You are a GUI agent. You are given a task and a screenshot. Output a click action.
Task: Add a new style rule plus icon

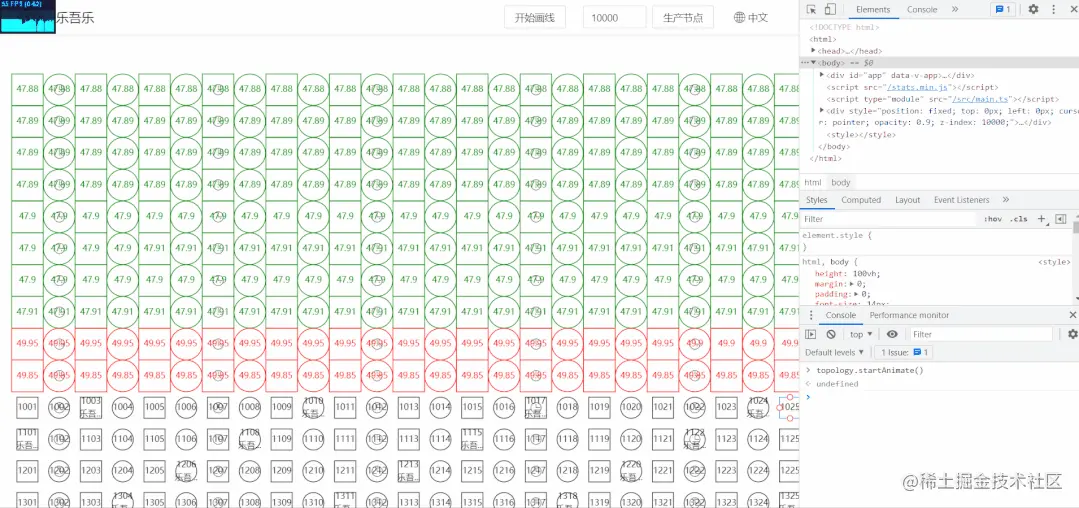coord(1041,219)
